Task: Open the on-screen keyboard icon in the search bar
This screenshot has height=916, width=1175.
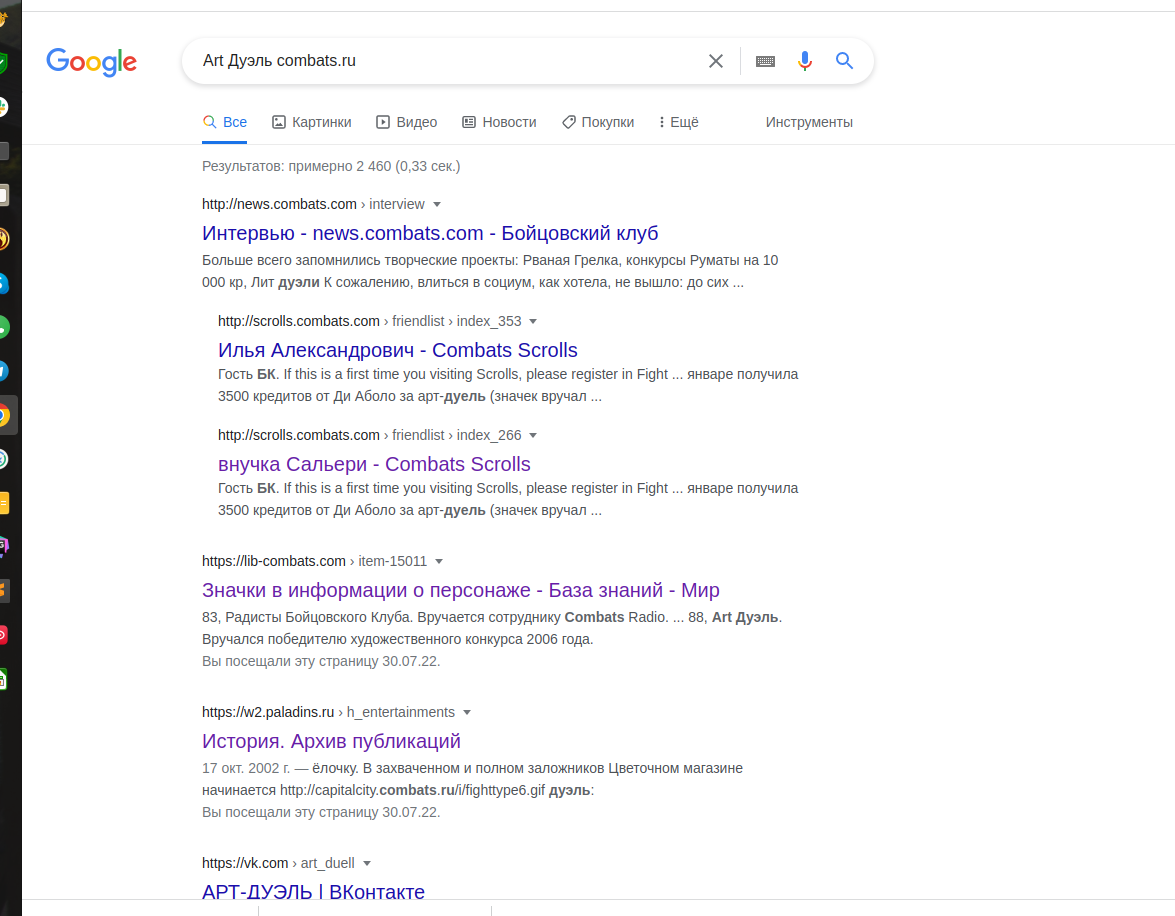Action: [765, 61]
